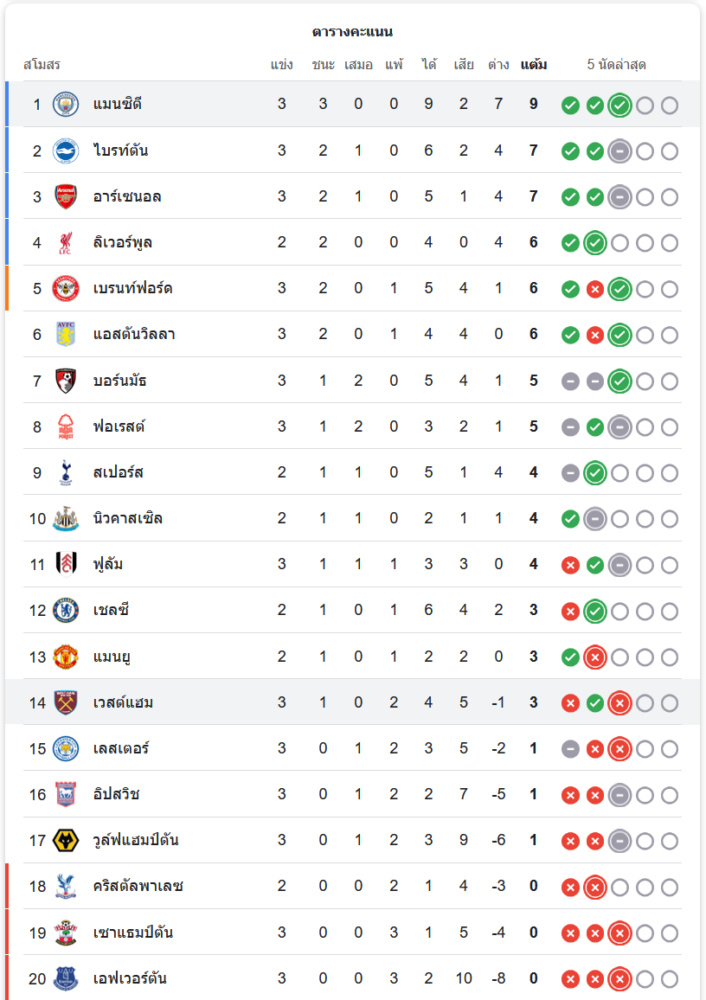This screenshot has width=706, height=1000.
Task: Click the 5 นัดล่าสุด column header
Action: 616,65
